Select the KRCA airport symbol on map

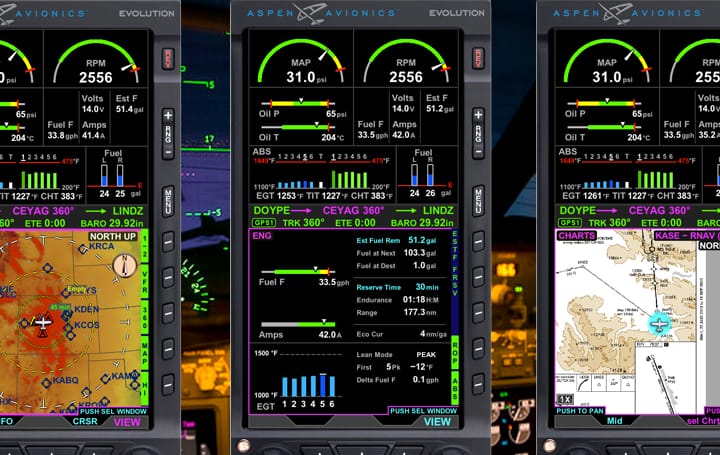(82, 249)
